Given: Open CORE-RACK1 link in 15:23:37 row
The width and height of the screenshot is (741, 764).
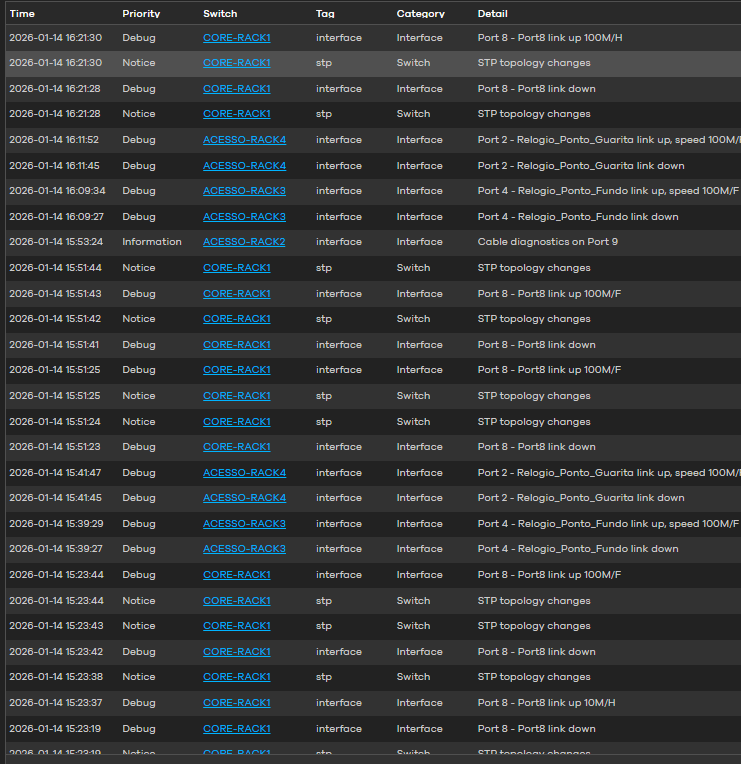Looking at the screenshot, I should [236, 703].
